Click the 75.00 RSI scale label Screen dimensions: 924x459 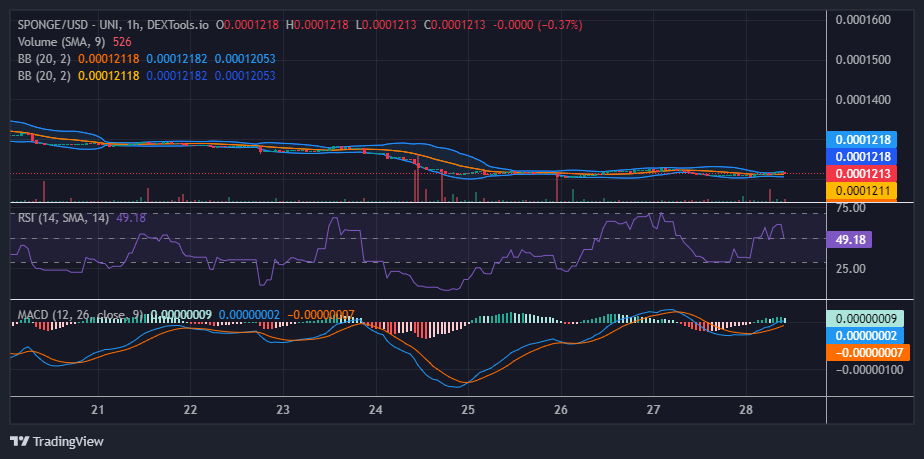(850, 208)
